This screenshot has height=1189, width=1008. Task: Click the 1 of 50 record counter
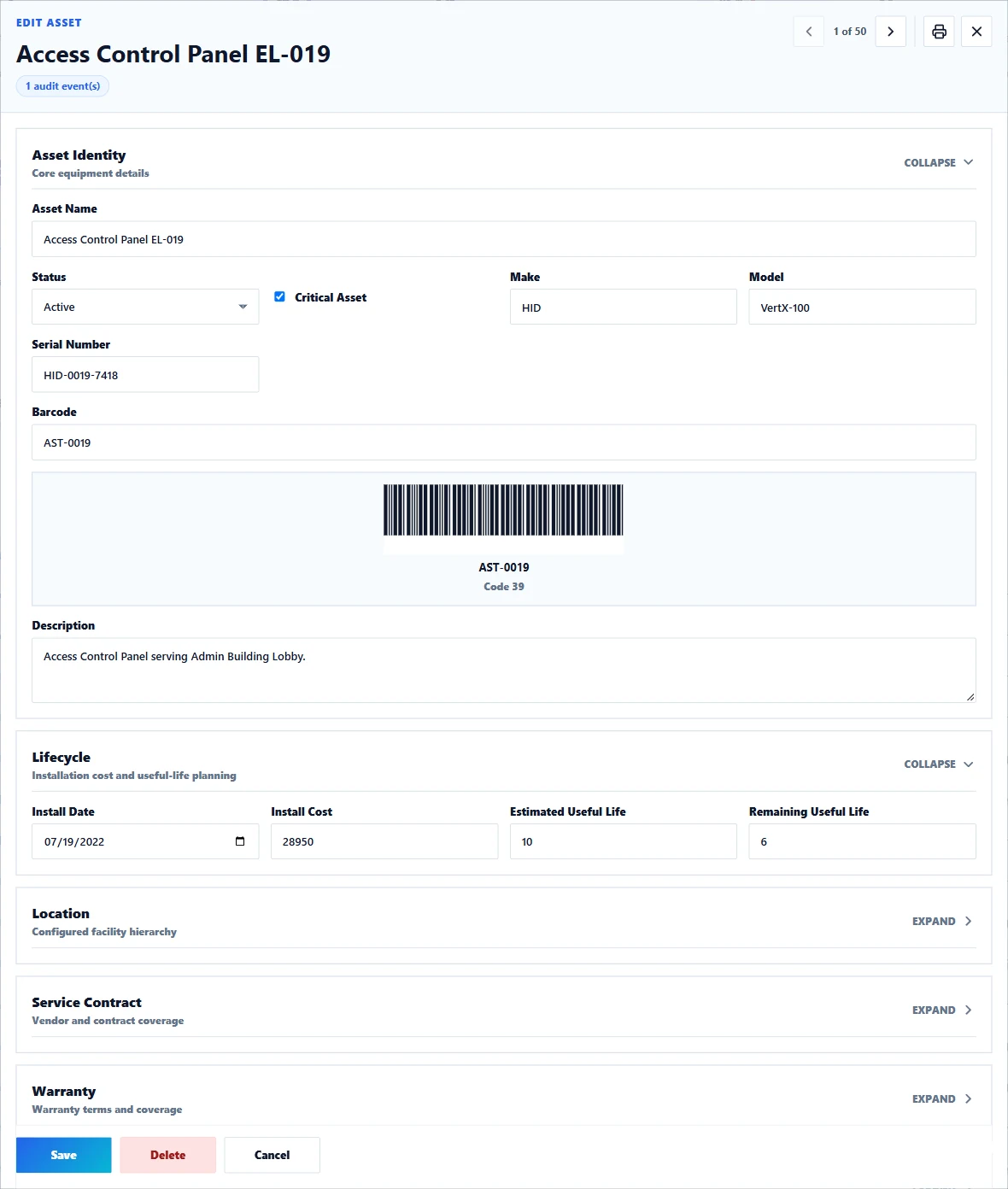(850, 32)
